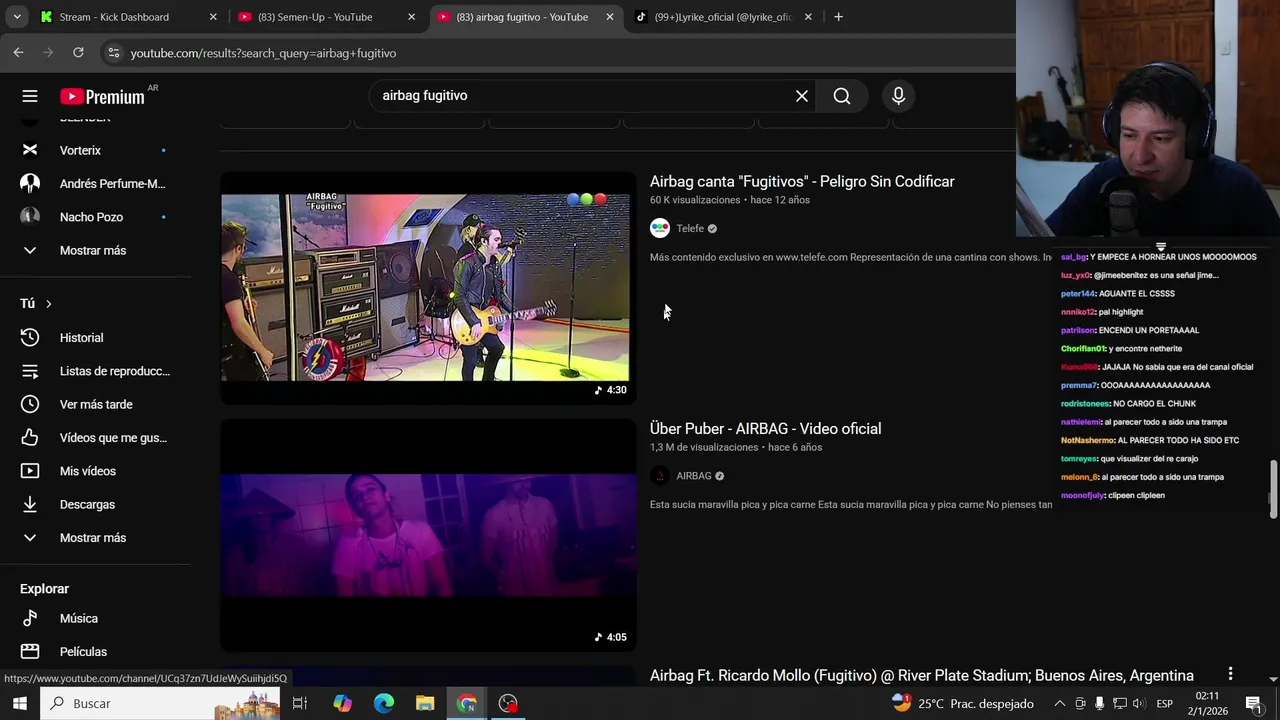This screenshot has height=720, width=1280.
Task: Close the Semen-Up YouTube tab
Action: pyautogui.click(x=411, y=17)
